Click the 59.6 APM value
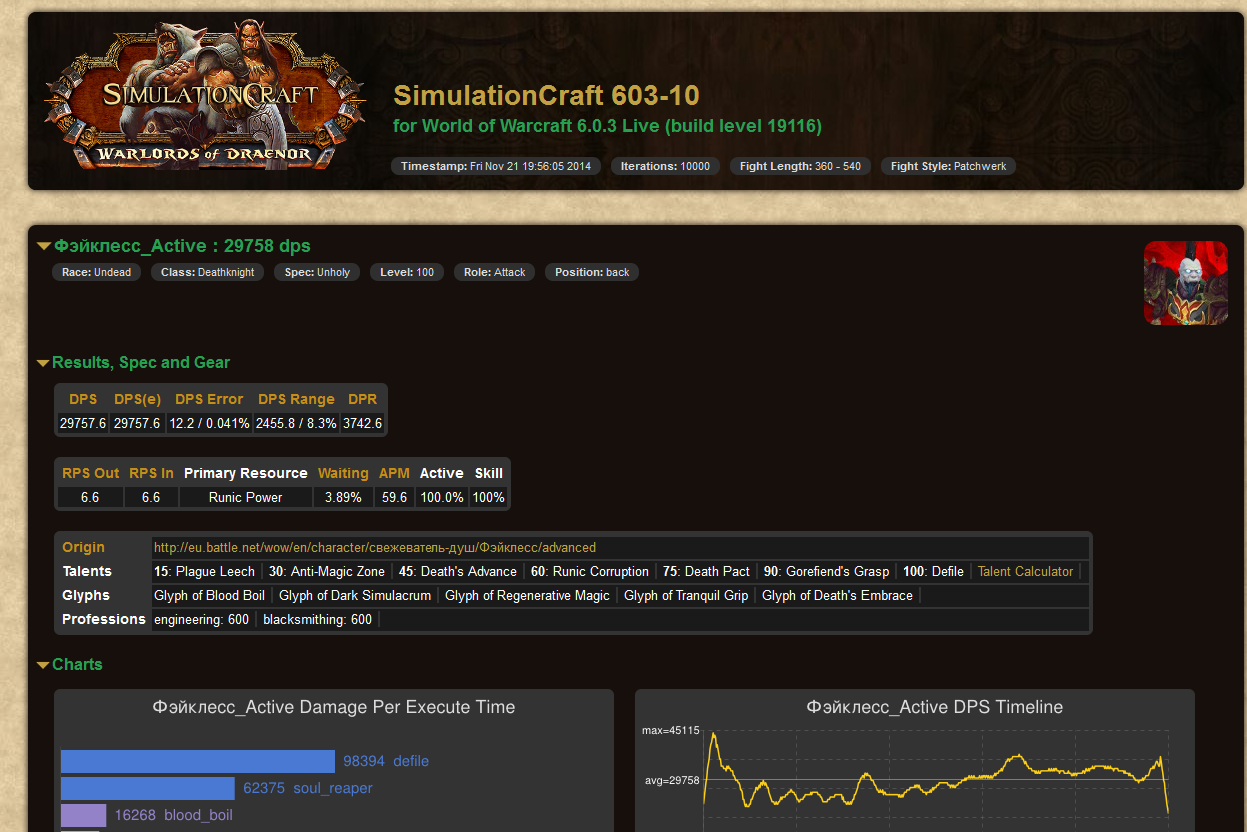Screen dimensions: 1247x832 point(394,497)
